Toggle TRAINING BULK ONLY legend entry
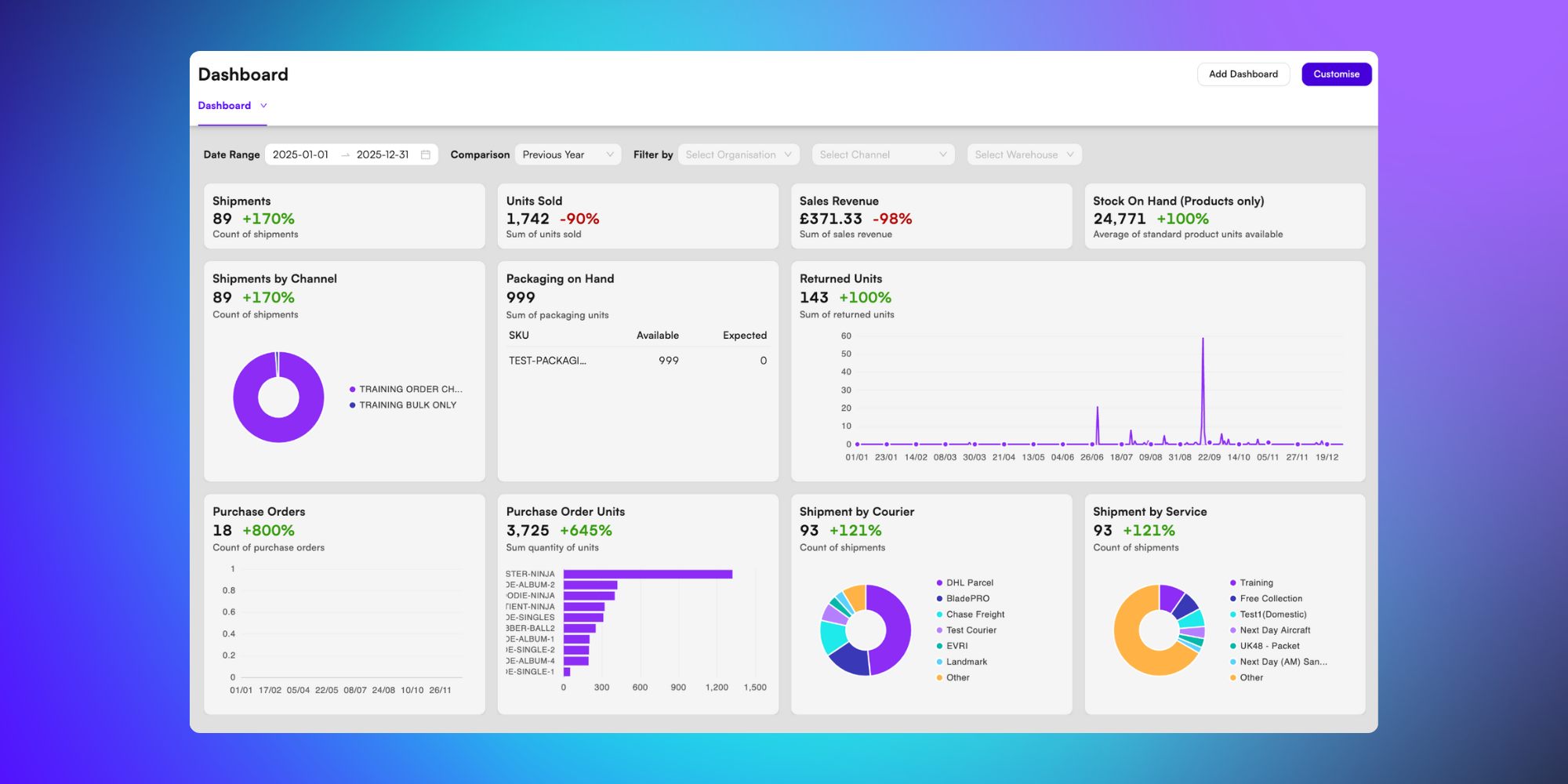The width and height of the screenshot is (1568, 784). coord(403,405)
